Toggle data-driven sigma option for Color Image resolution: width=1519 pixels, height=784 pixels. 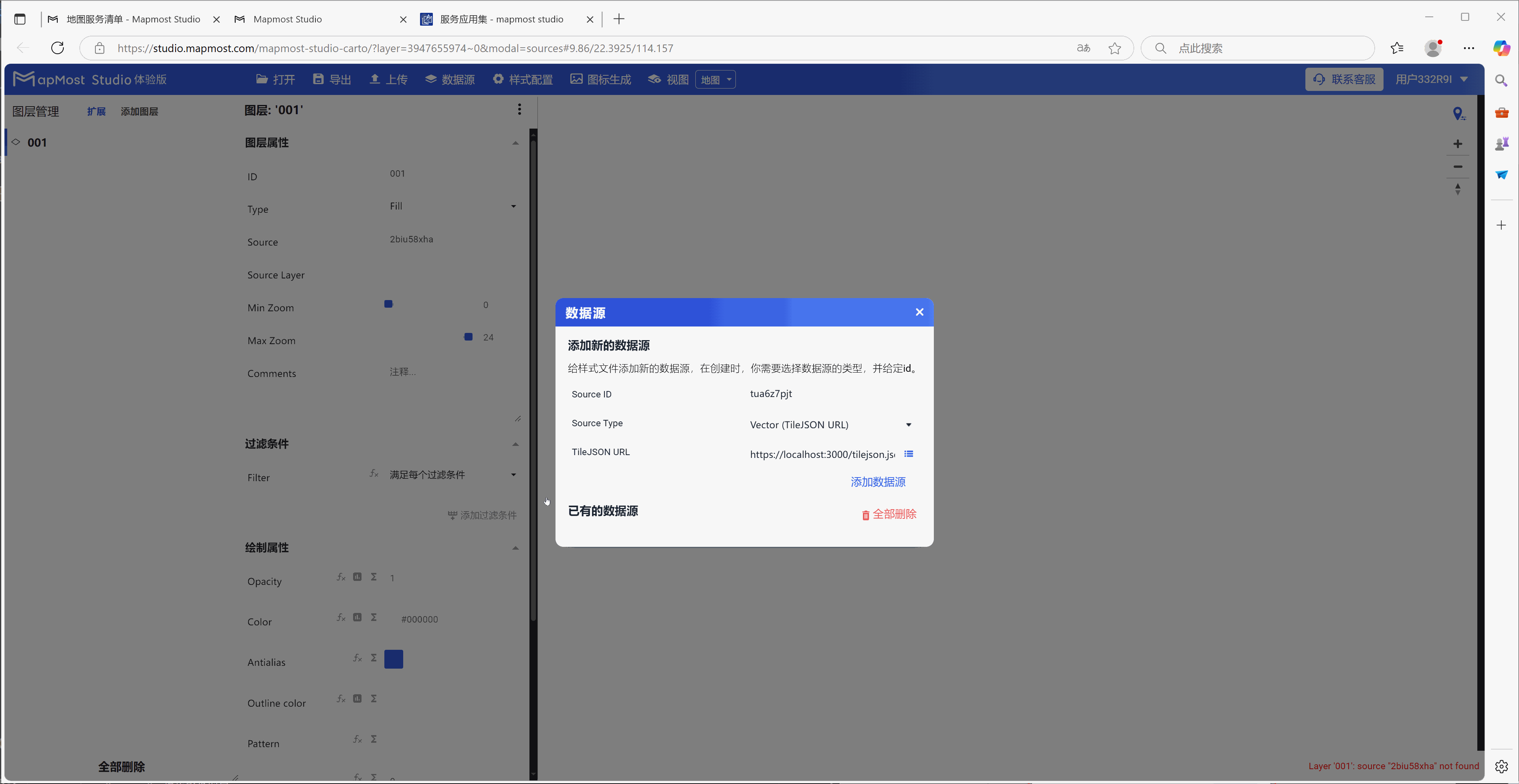(x=374, y=617)
